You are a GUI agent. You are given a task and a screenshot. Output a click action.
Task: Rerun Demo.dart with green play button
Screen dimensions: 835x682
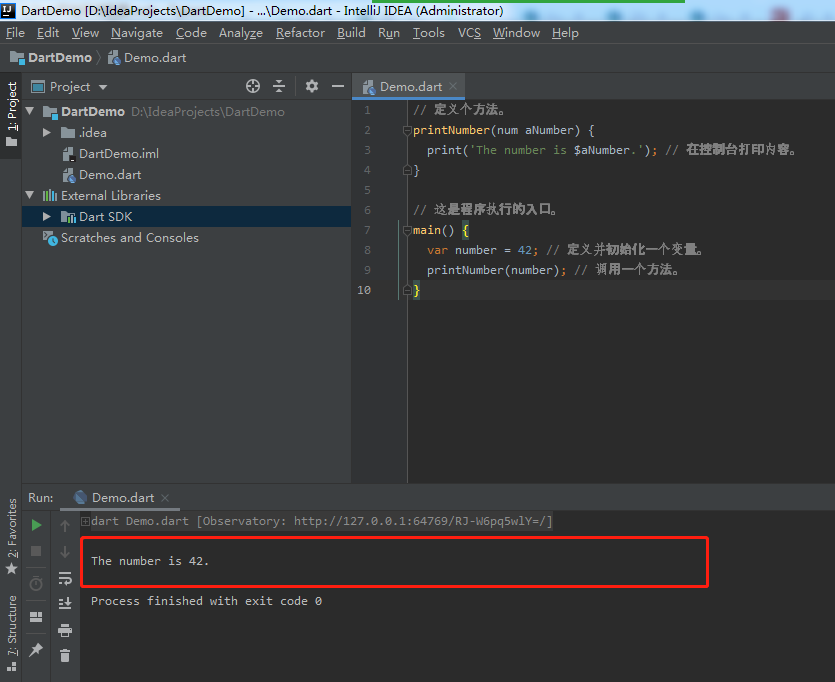36,525
